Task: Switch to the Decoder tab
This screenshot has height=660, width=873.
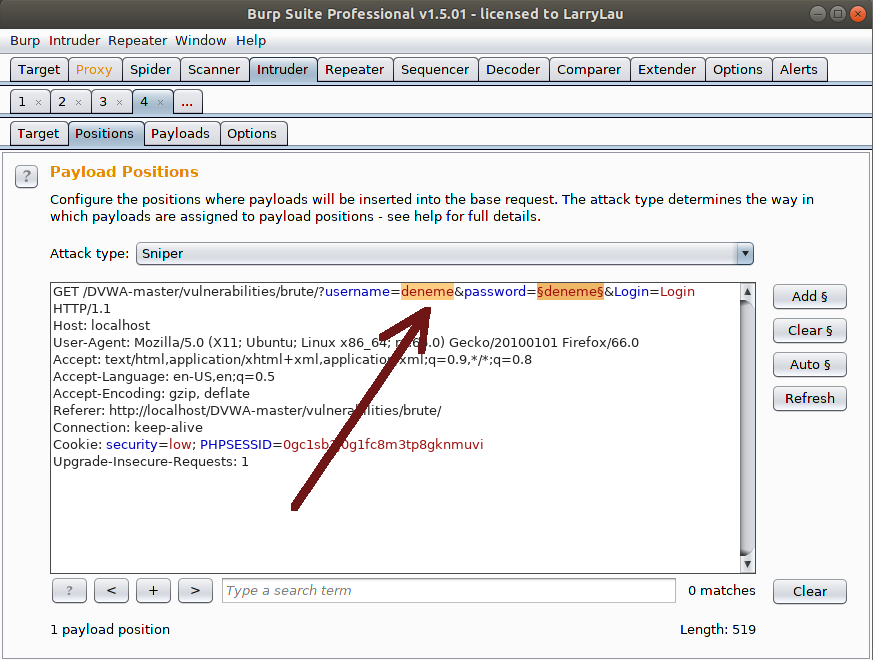Action: point(513,70)
